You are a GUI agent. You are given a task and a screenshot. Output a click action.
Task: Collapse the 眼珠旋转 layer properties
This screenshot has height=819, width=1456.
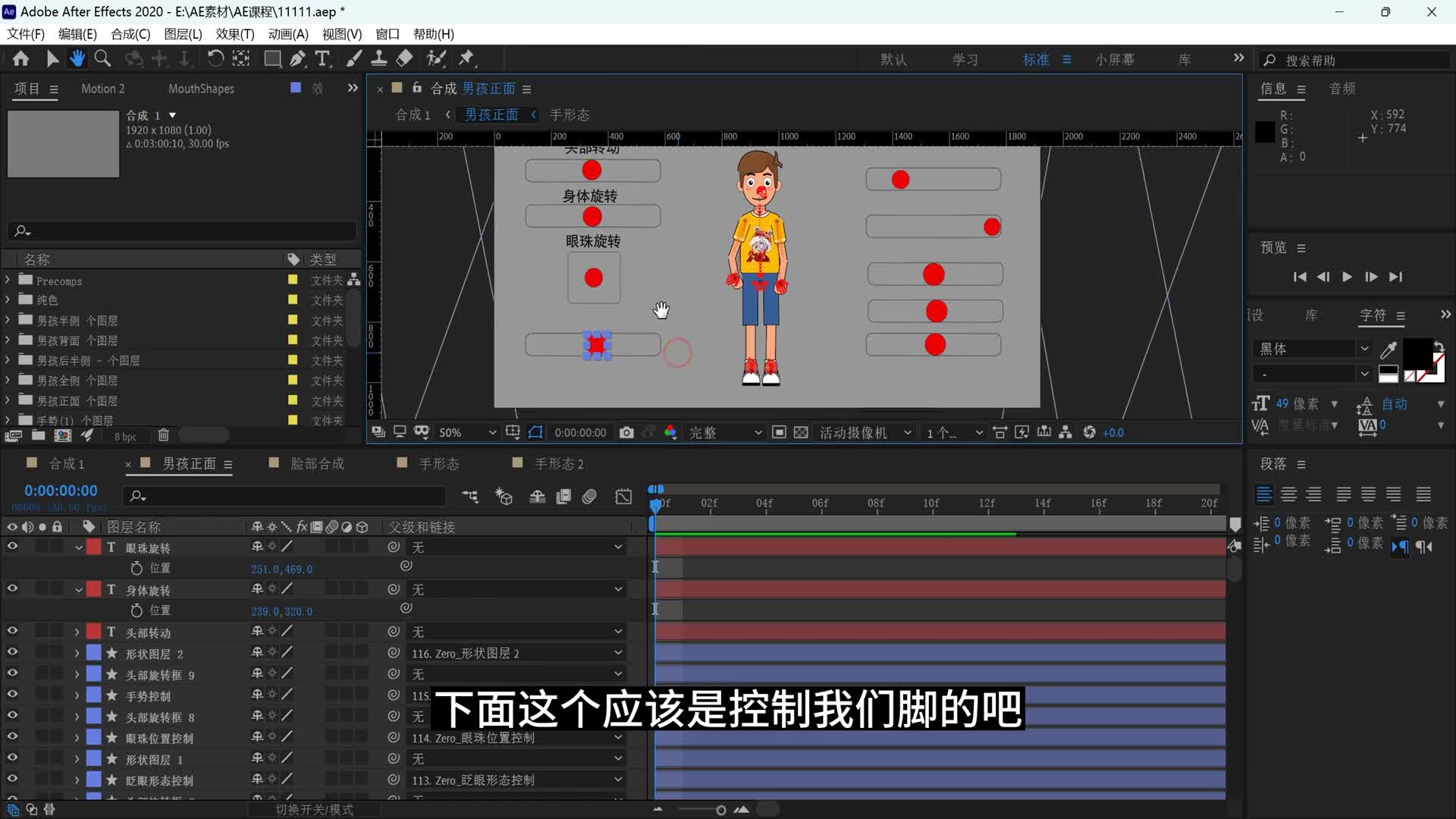click(x=78, y=548)
